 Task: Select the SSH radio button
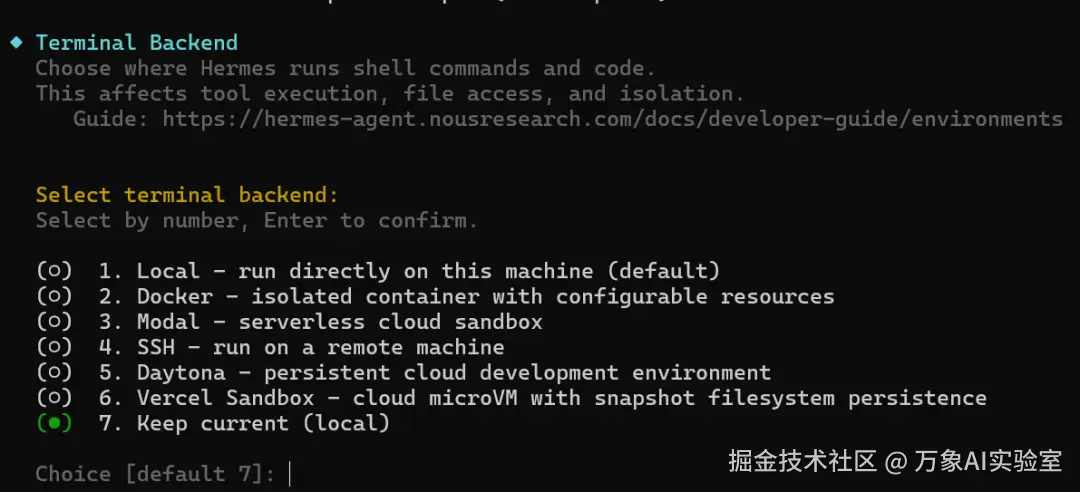click(x=54, y=347)
